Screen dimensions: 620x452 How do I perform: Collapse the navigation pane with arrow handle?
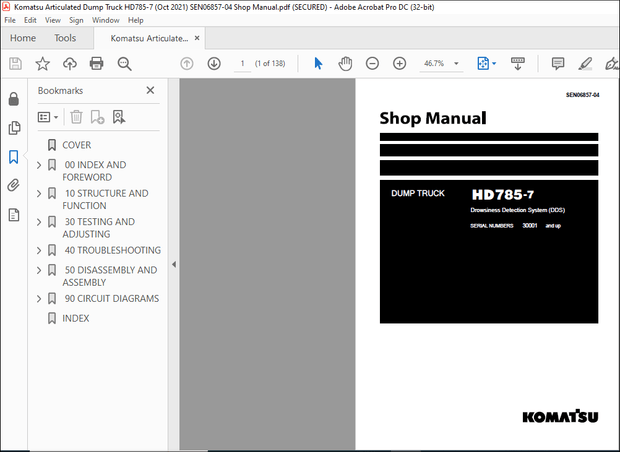click(174, 265)
